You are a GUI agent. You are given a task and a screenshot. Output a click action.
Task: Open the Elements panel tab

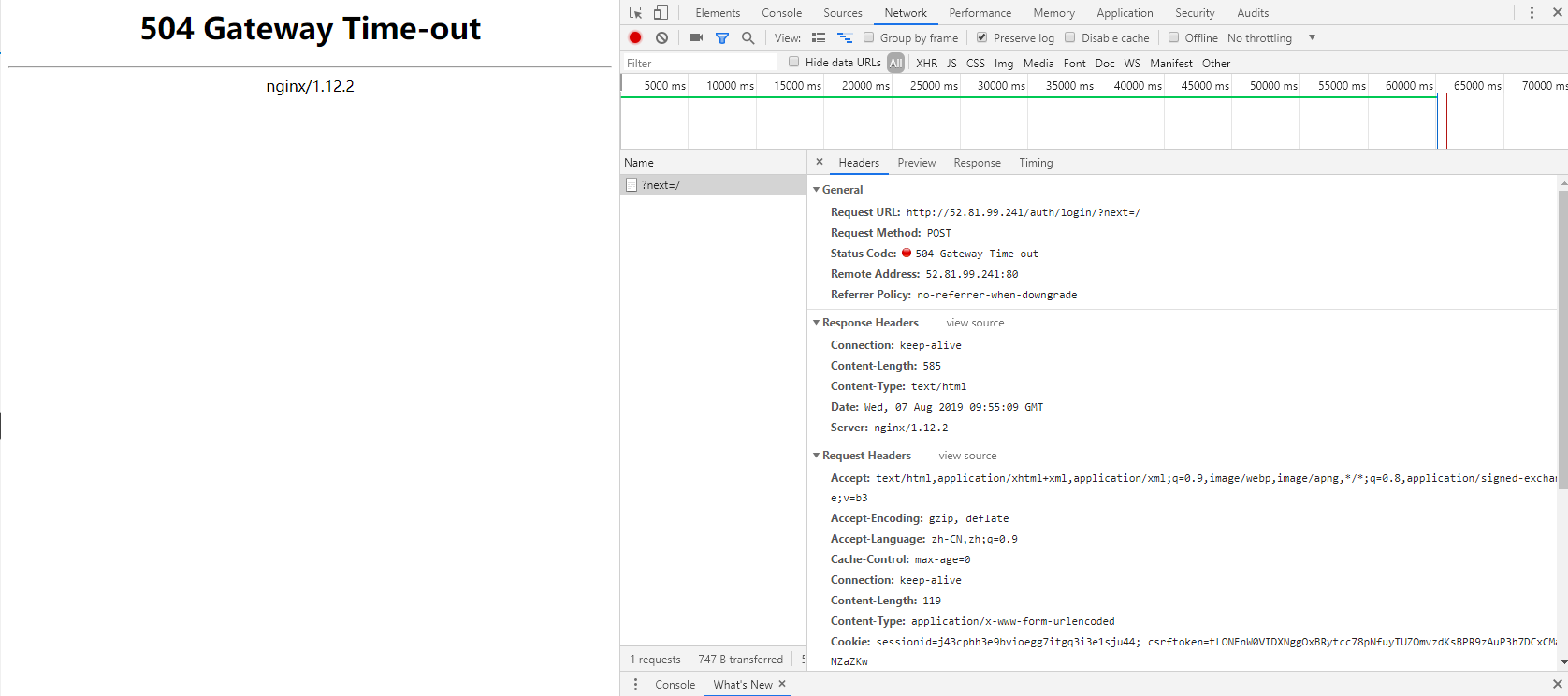(718, 12)
